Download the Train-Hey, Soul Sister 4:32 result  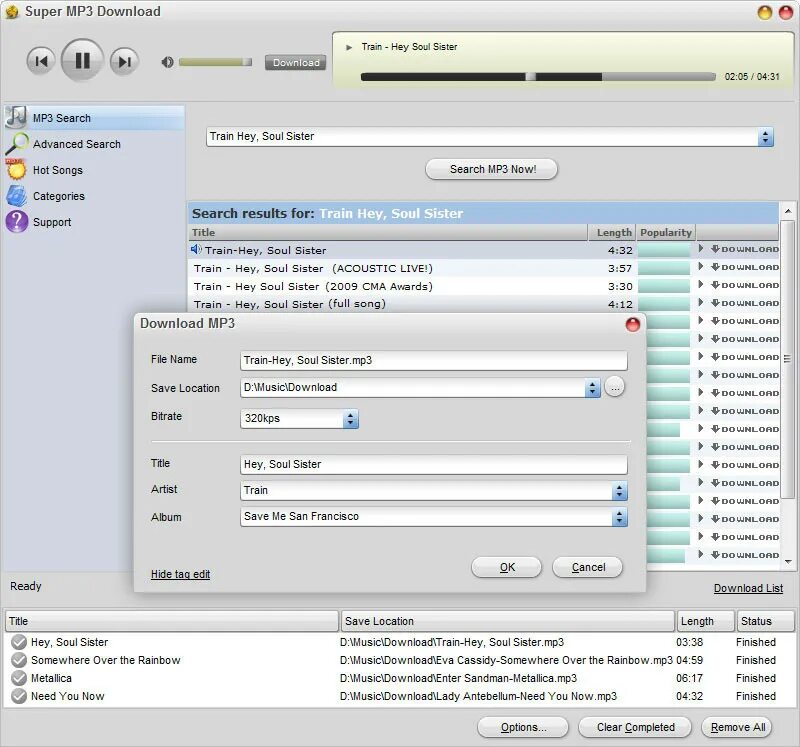pos(745,250)
